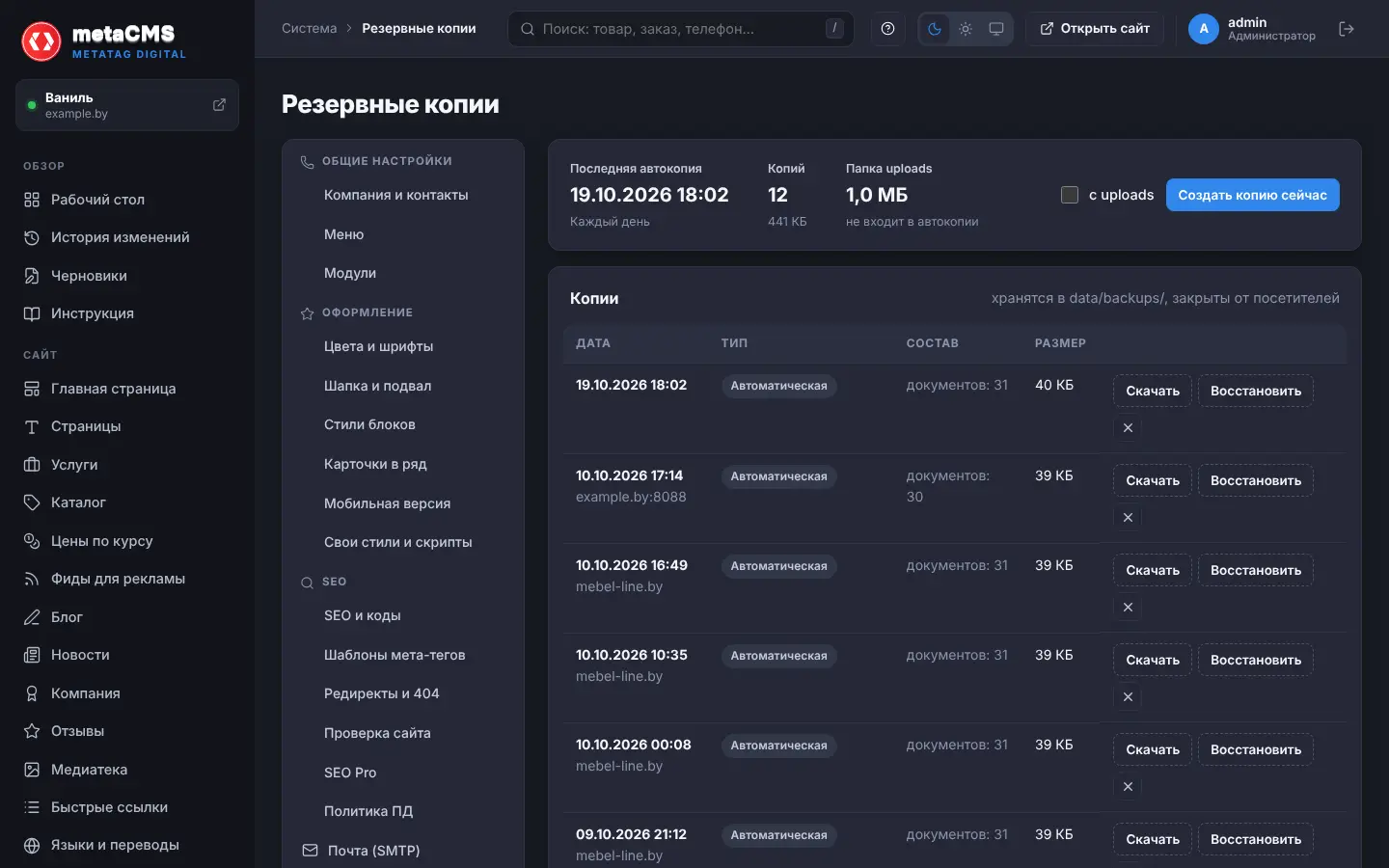Click the admin avatar circle
Screen dimensions: 1389x868
pos(1204,29)
